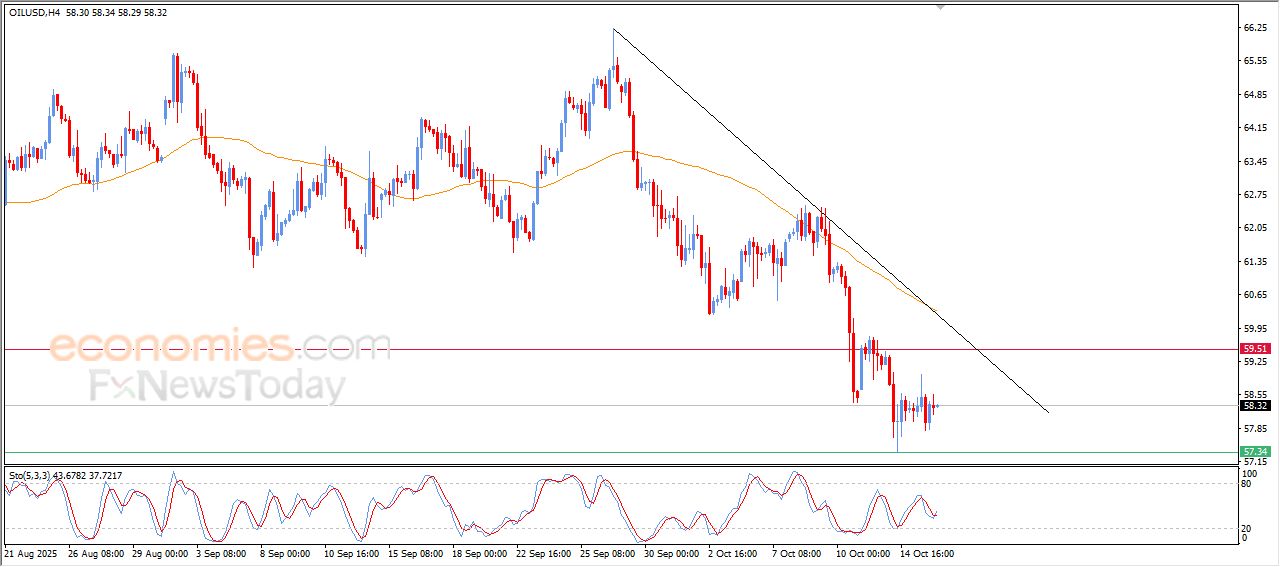Image resolution: width=1280 pixels, height=567 pixels.
Task: Click the red 59.51 price level tag
Action: coord(1255,349)
